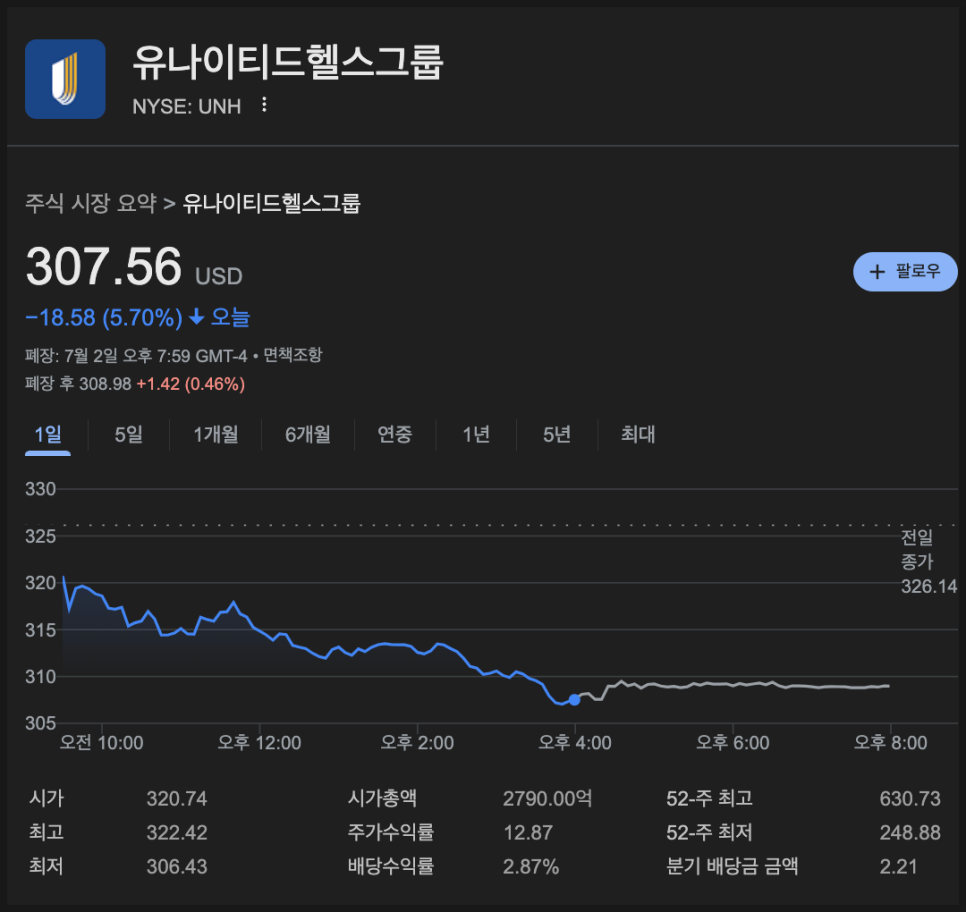
Task: Click the 분기 배당금 금액 value 2.21
Action: [x=898, y=867]
